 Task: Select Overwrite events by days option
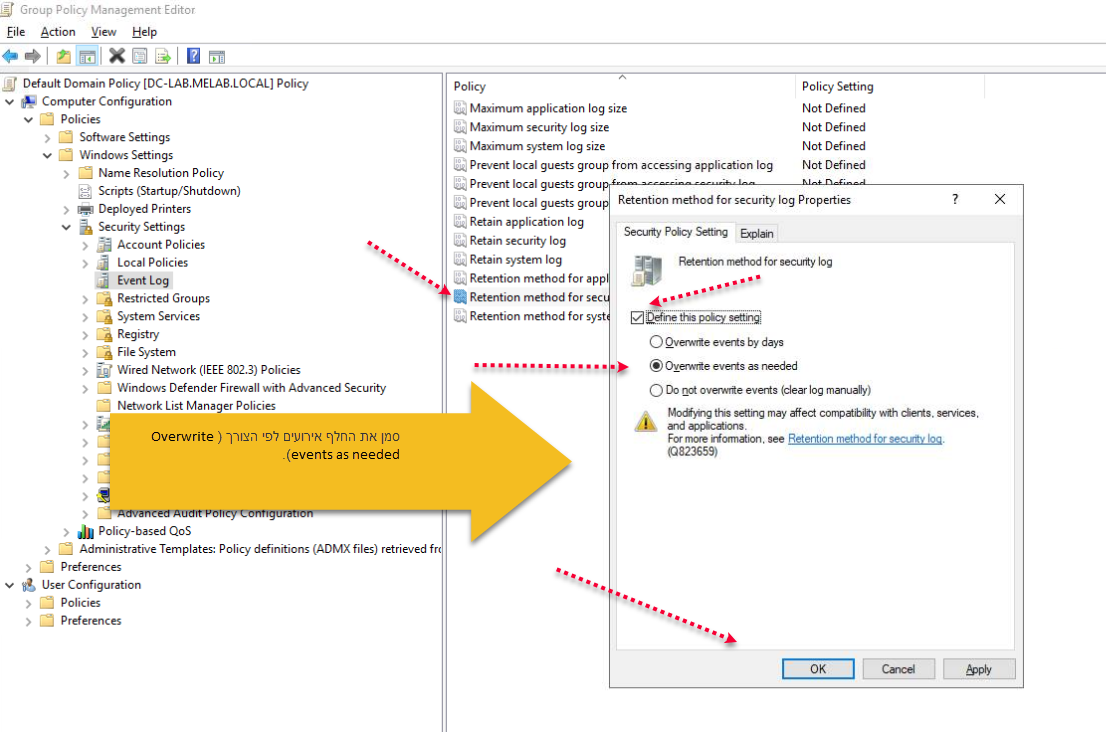pos(656,342)
